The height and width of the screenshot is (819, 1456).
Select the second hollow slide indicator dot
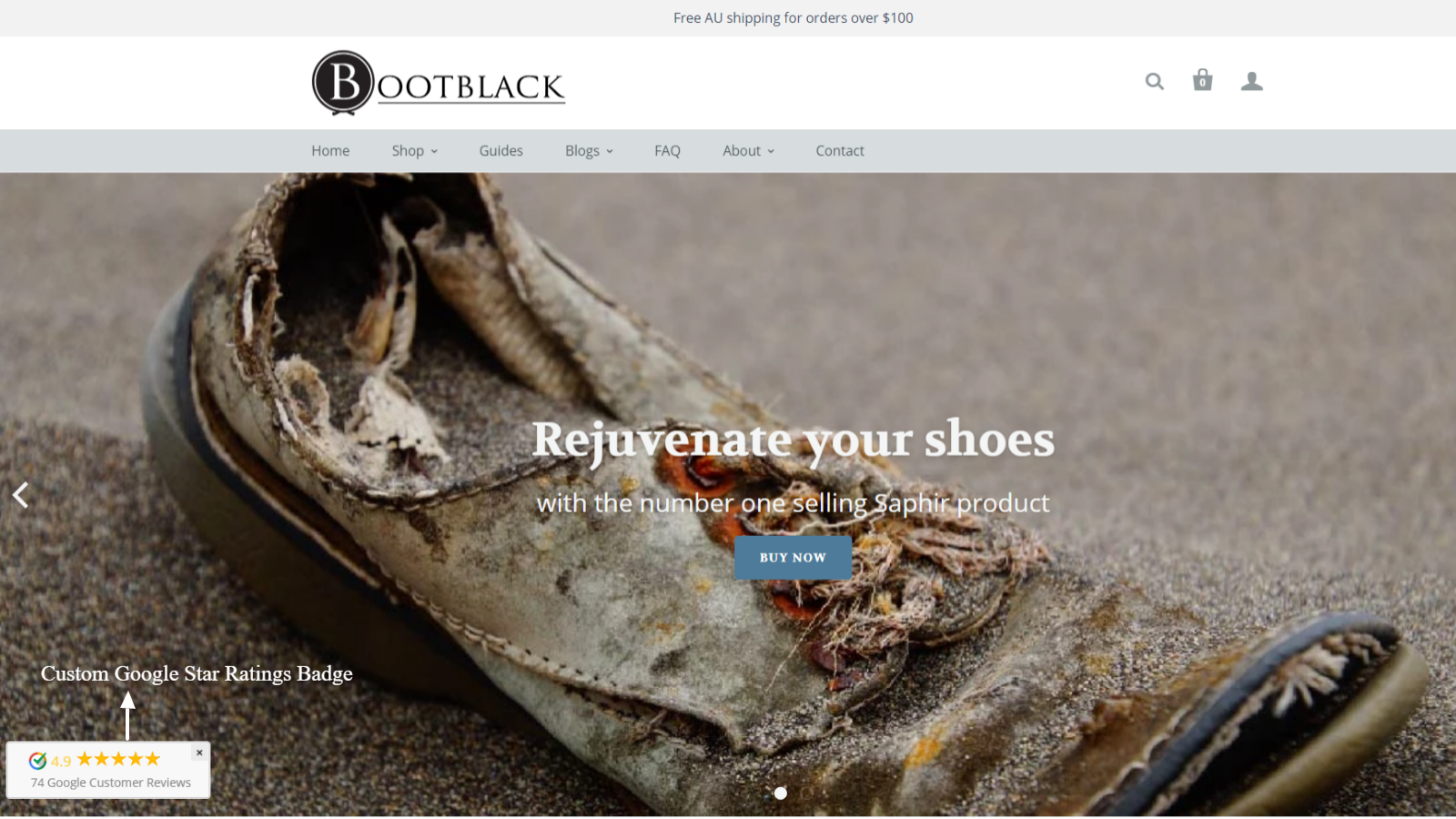click(x=806, y=794)
